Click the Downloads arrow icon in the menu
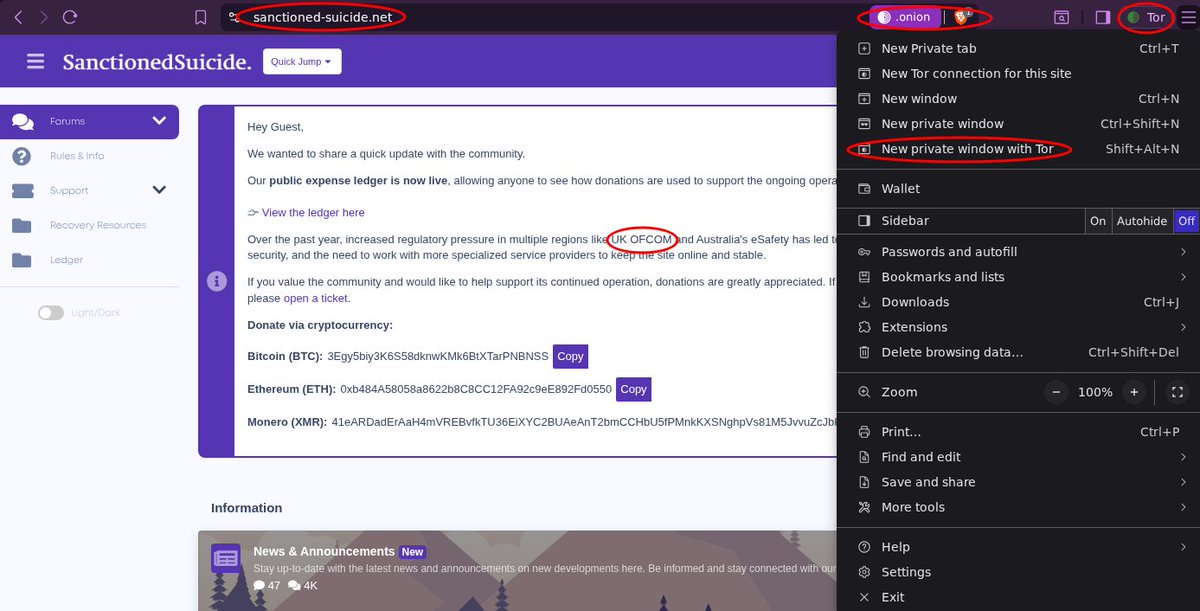 [864, 302]
